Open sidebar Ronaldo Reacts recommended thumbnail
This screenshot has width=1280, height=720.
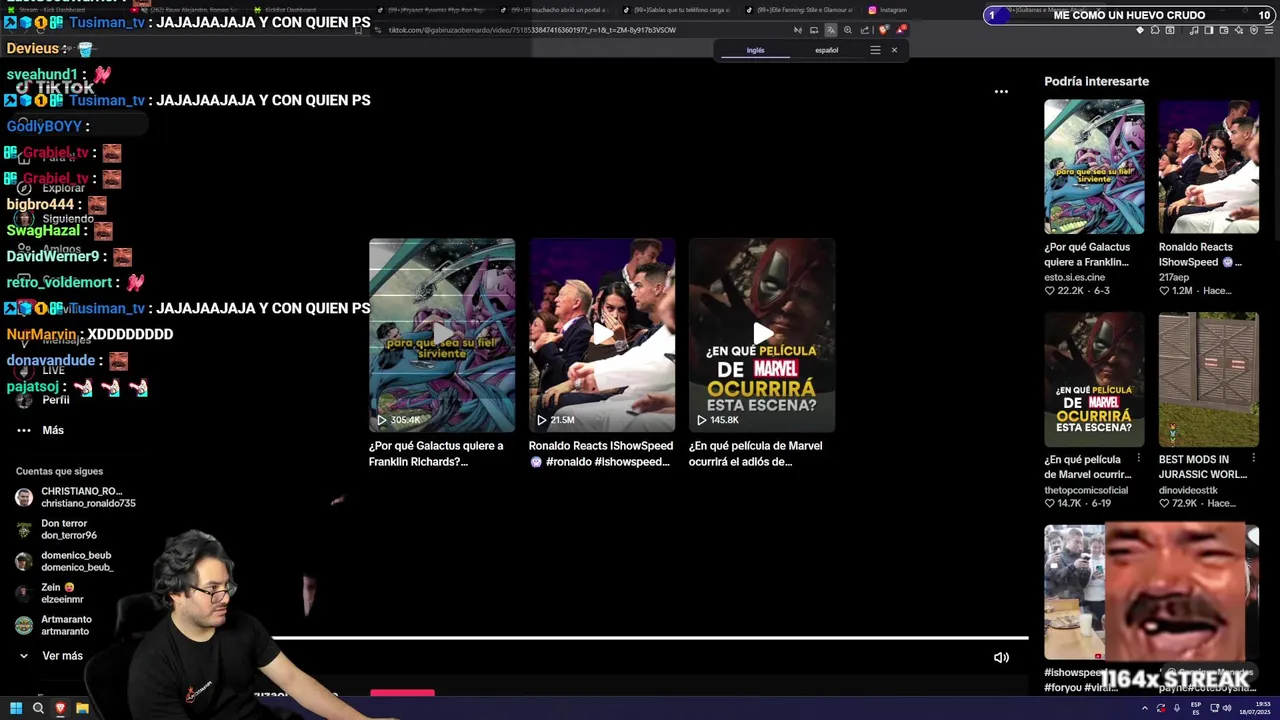[x=1208, y=167]
